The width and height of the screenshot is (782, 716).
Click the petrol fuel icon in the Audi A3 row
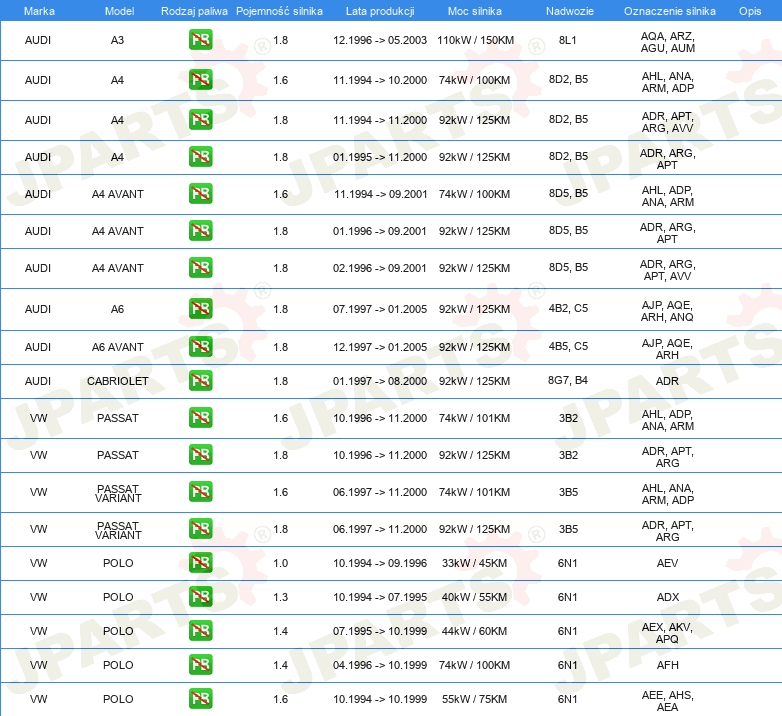[200, 40]
